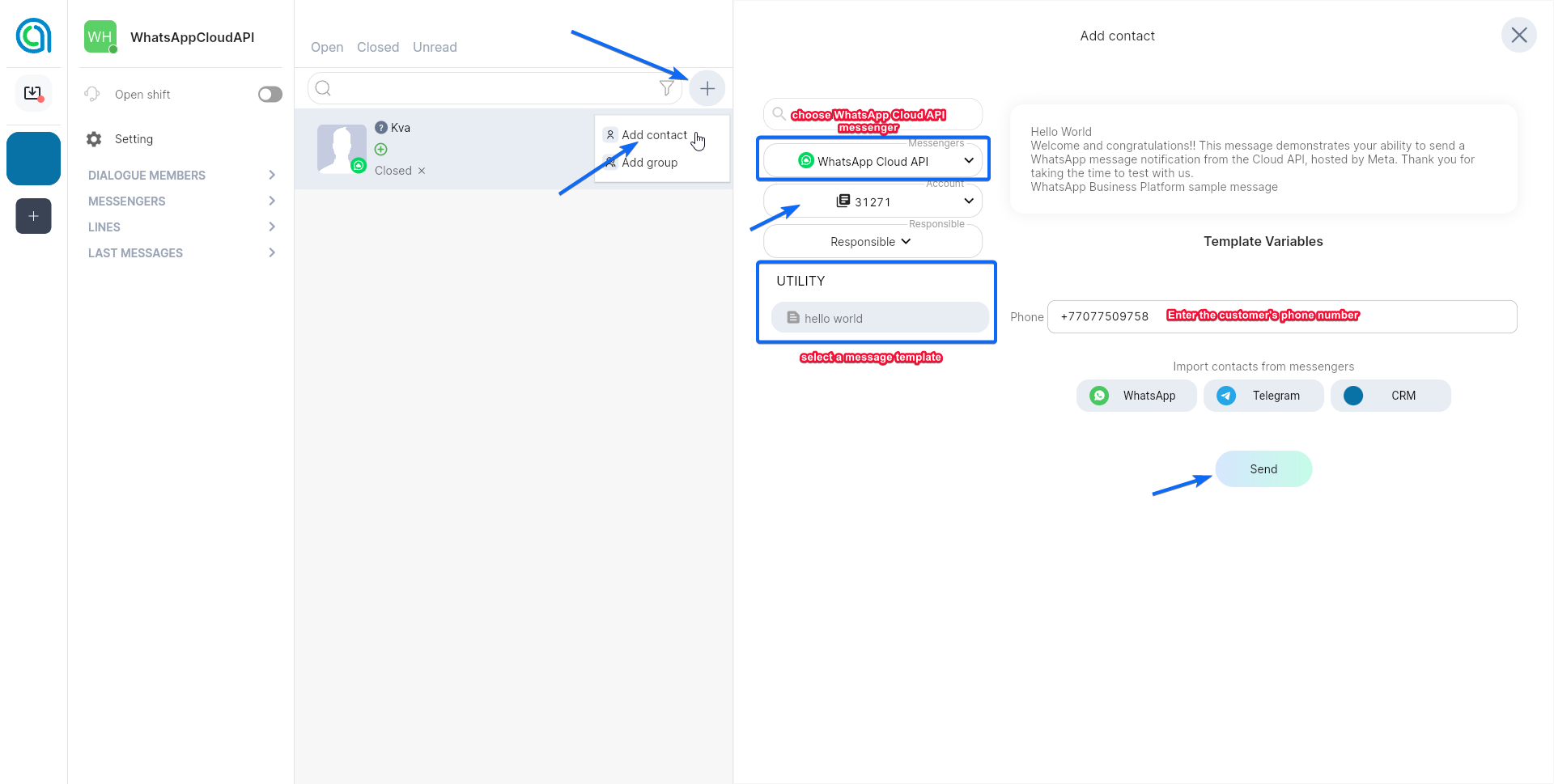Click the Send button
Image resolution: width=1554 pixels, height=784 pixels.
pyautogui.click(x=1263, y=469)
